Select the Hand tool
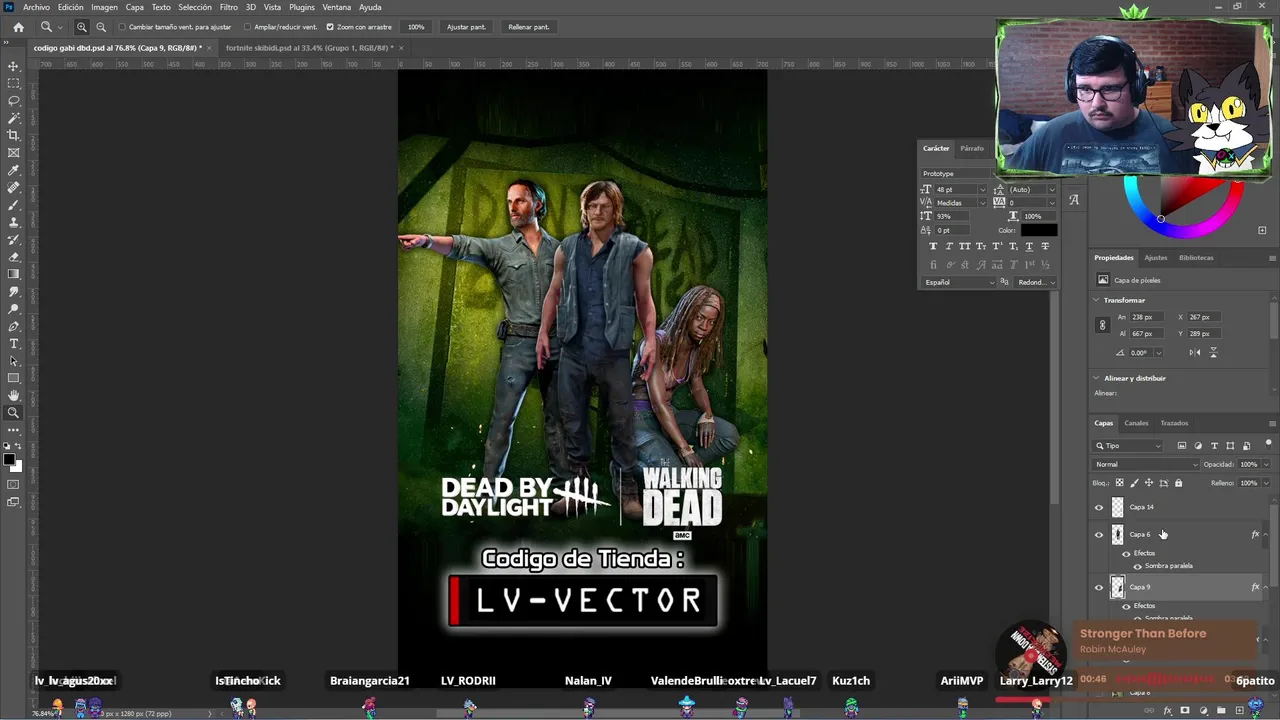Screen dimensions: 1280x720 [x=13, y=396]
